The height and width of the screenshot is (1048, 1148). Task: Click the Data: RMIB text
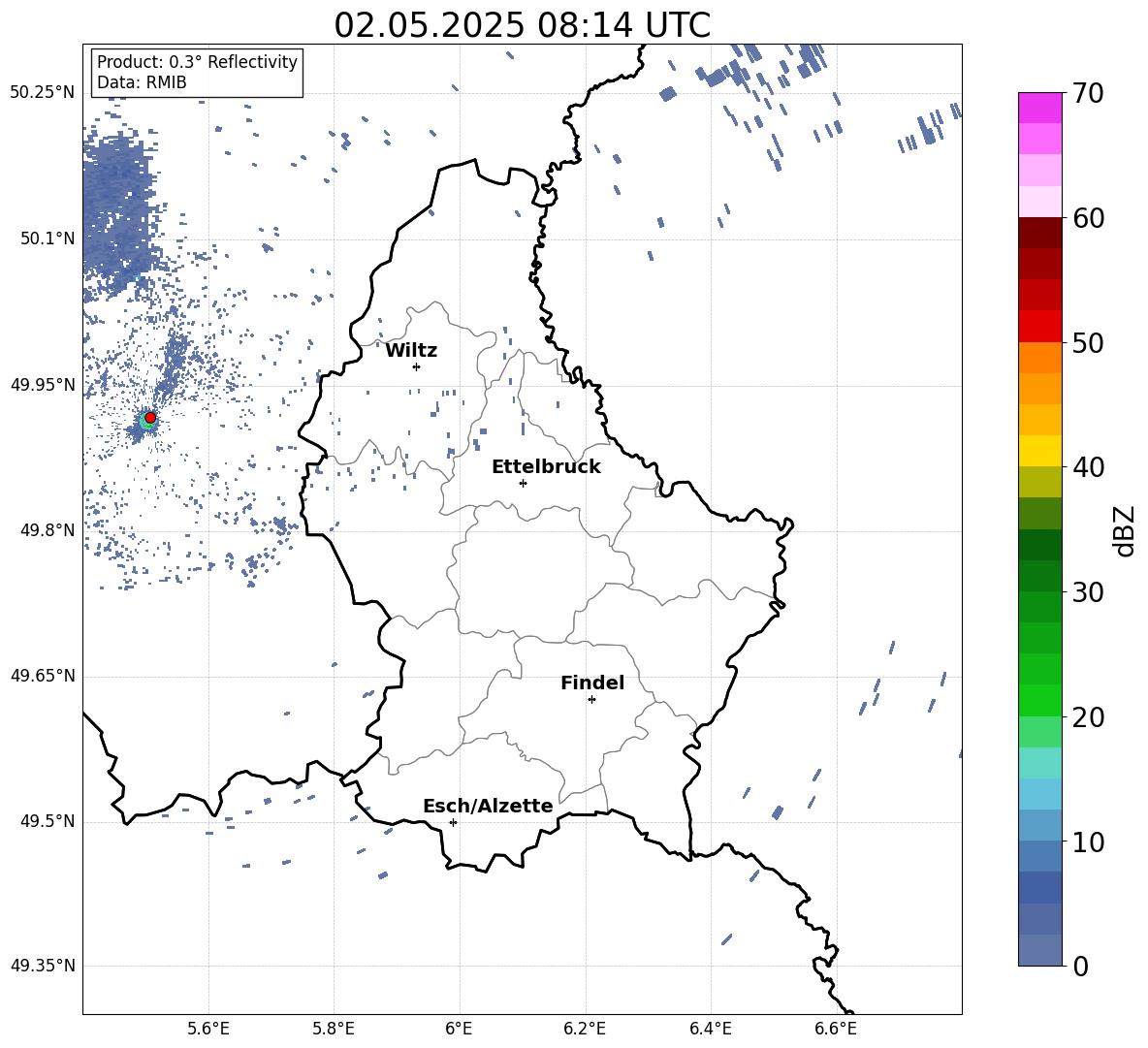142,82
